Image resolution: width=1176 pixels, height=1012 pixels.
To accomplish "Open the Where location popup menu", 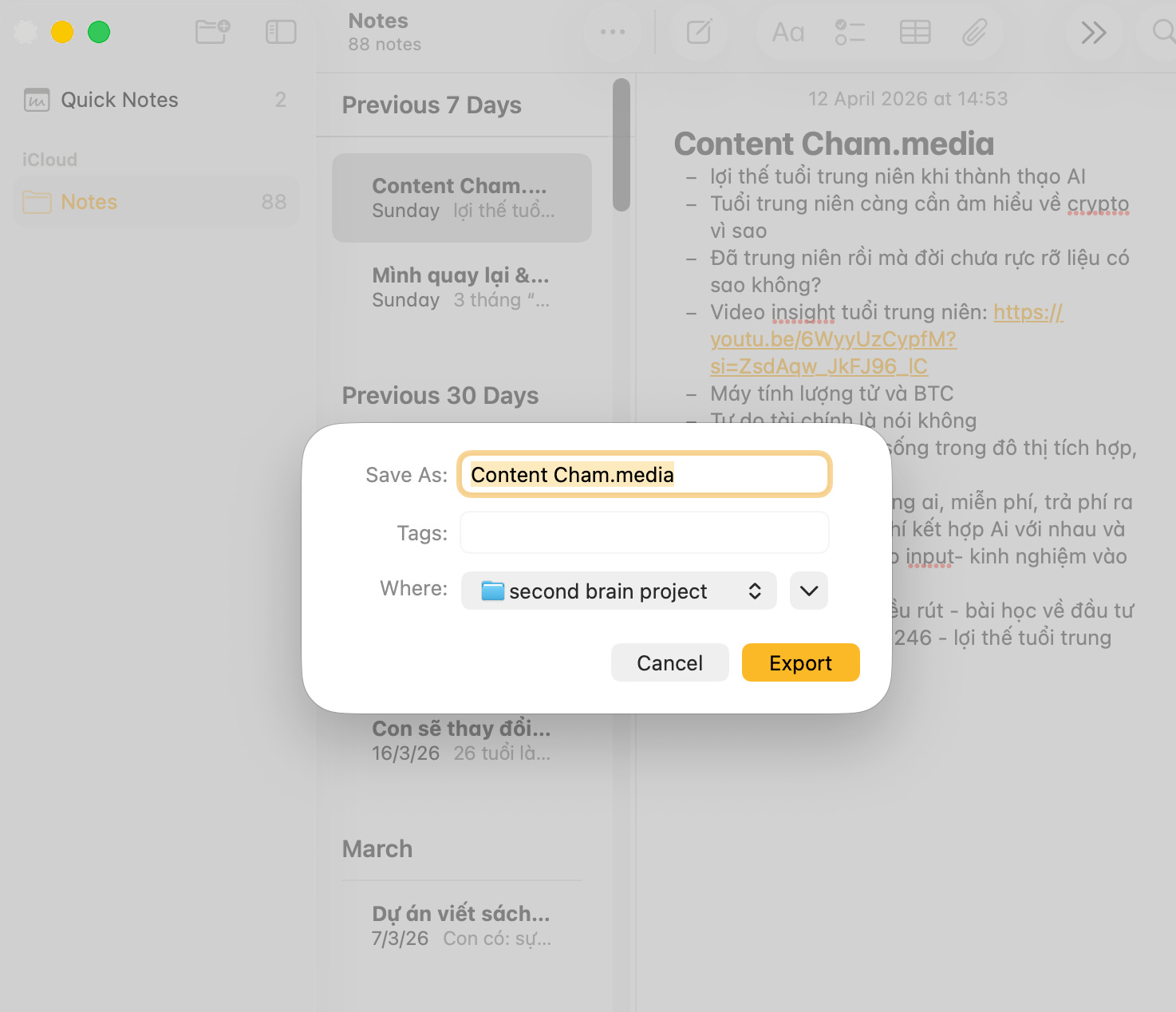I will 619,591.
